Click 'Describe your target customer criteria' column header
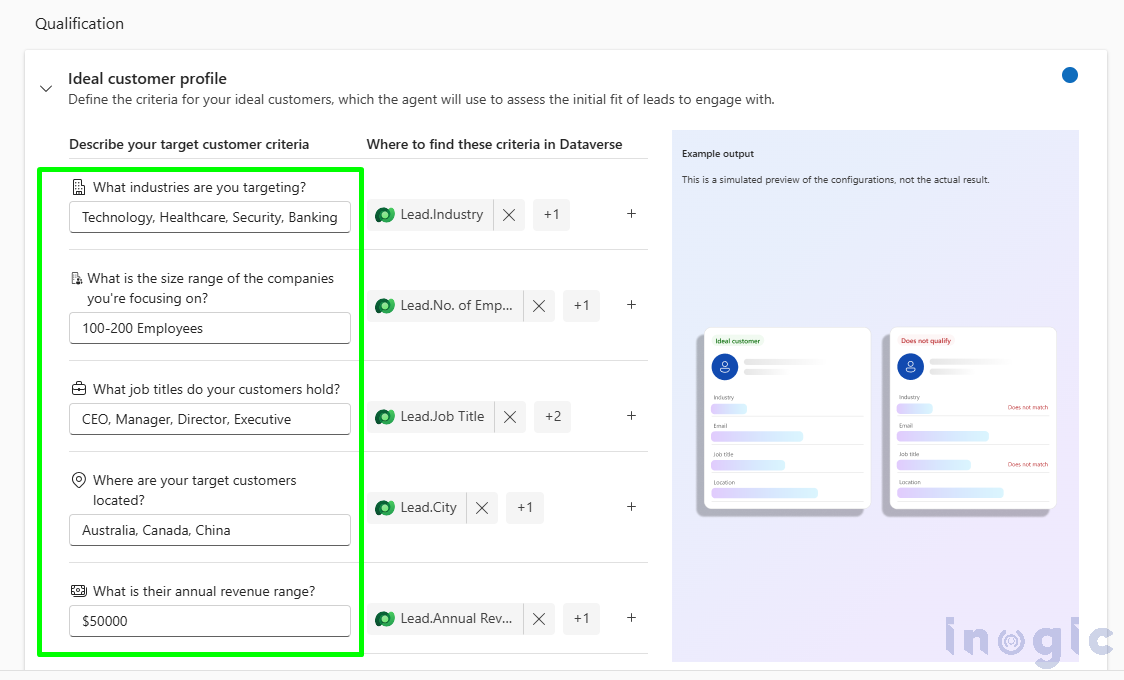Viewport: 1124px width, 680px height. pos(189,144)
